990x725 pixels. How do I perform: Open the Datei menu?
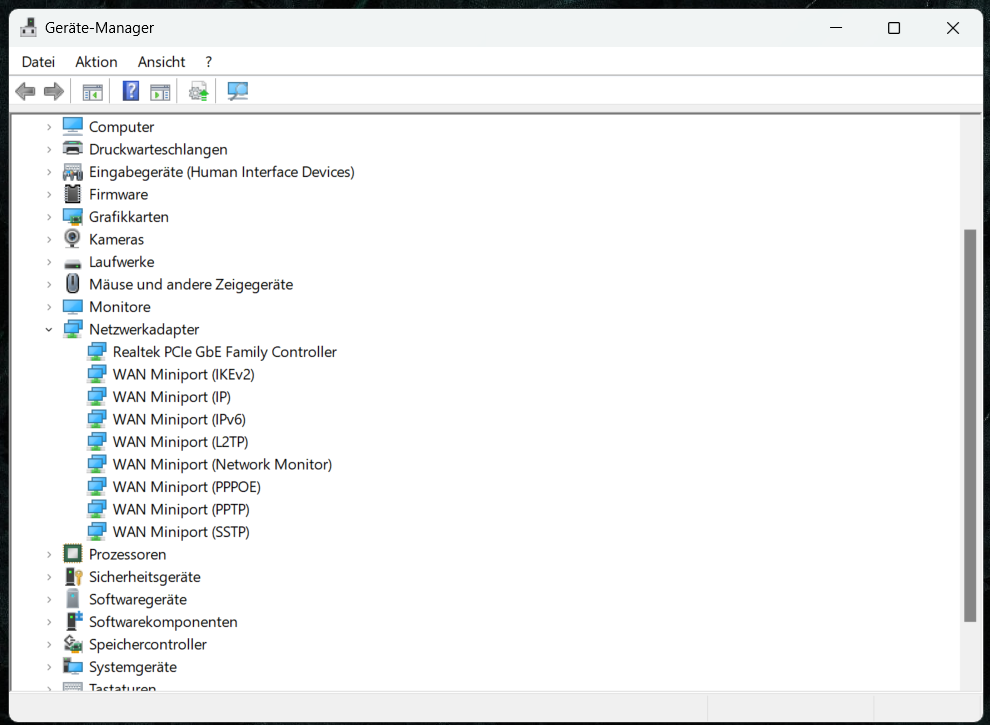[x=38, y=62]
